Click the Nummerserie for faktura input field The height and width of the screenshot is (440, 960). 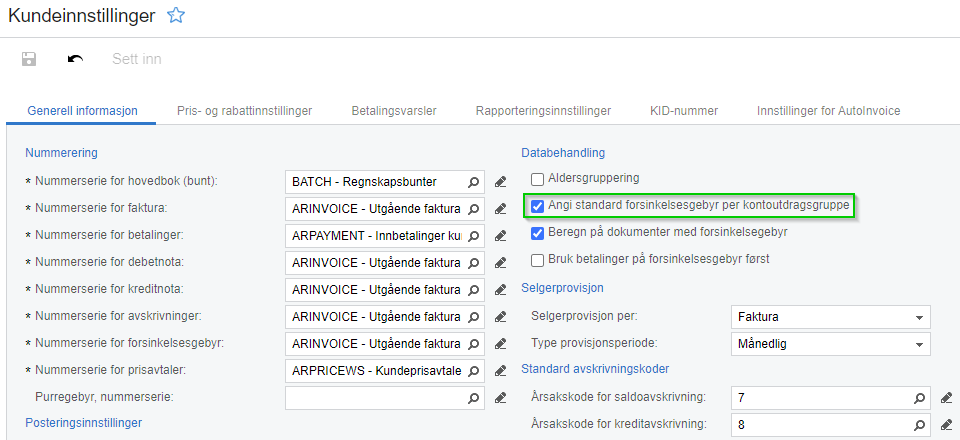385,209
